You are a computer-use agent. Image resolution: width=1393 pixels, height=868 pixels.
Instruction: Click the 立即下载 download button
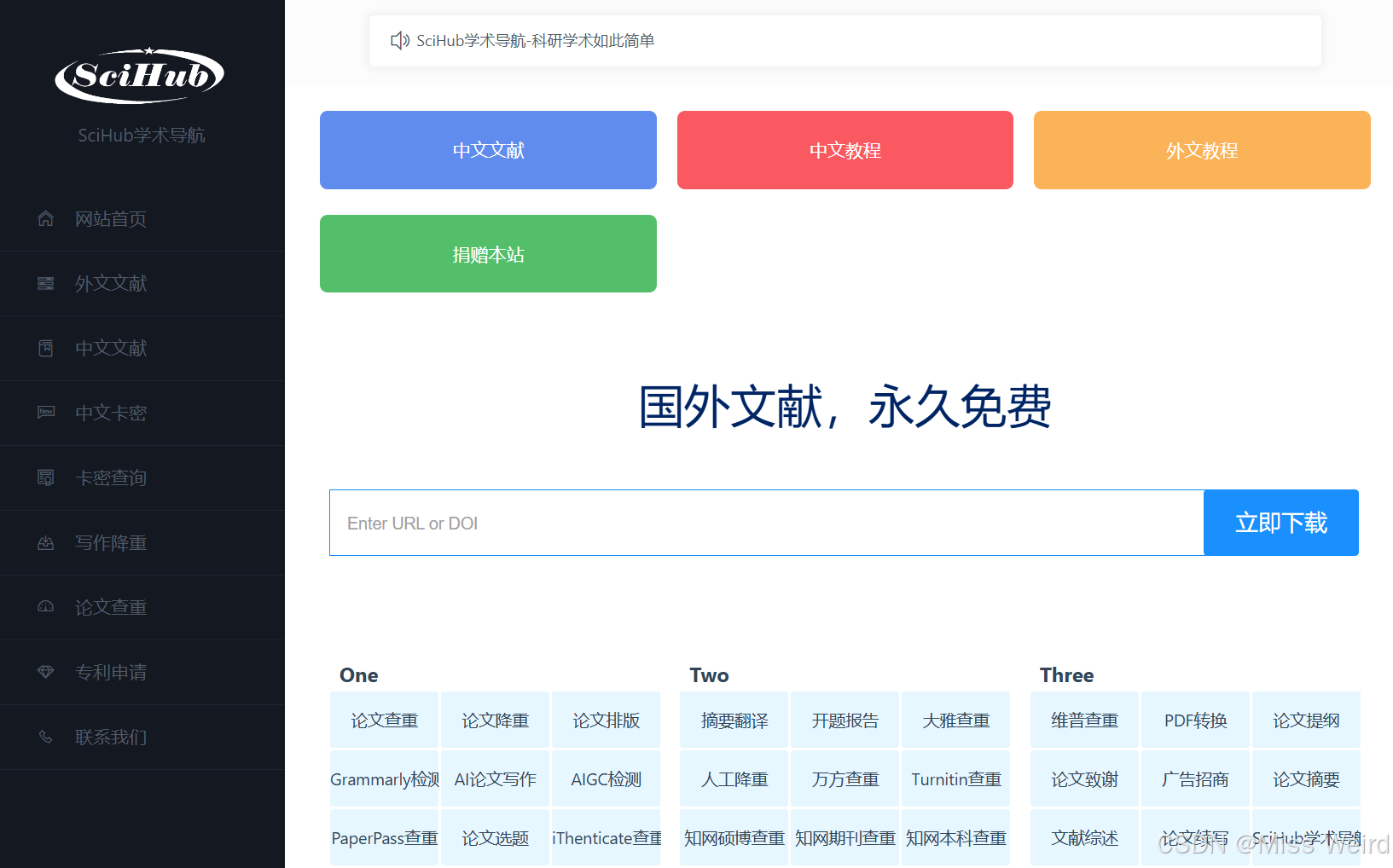click(1281, 523)
